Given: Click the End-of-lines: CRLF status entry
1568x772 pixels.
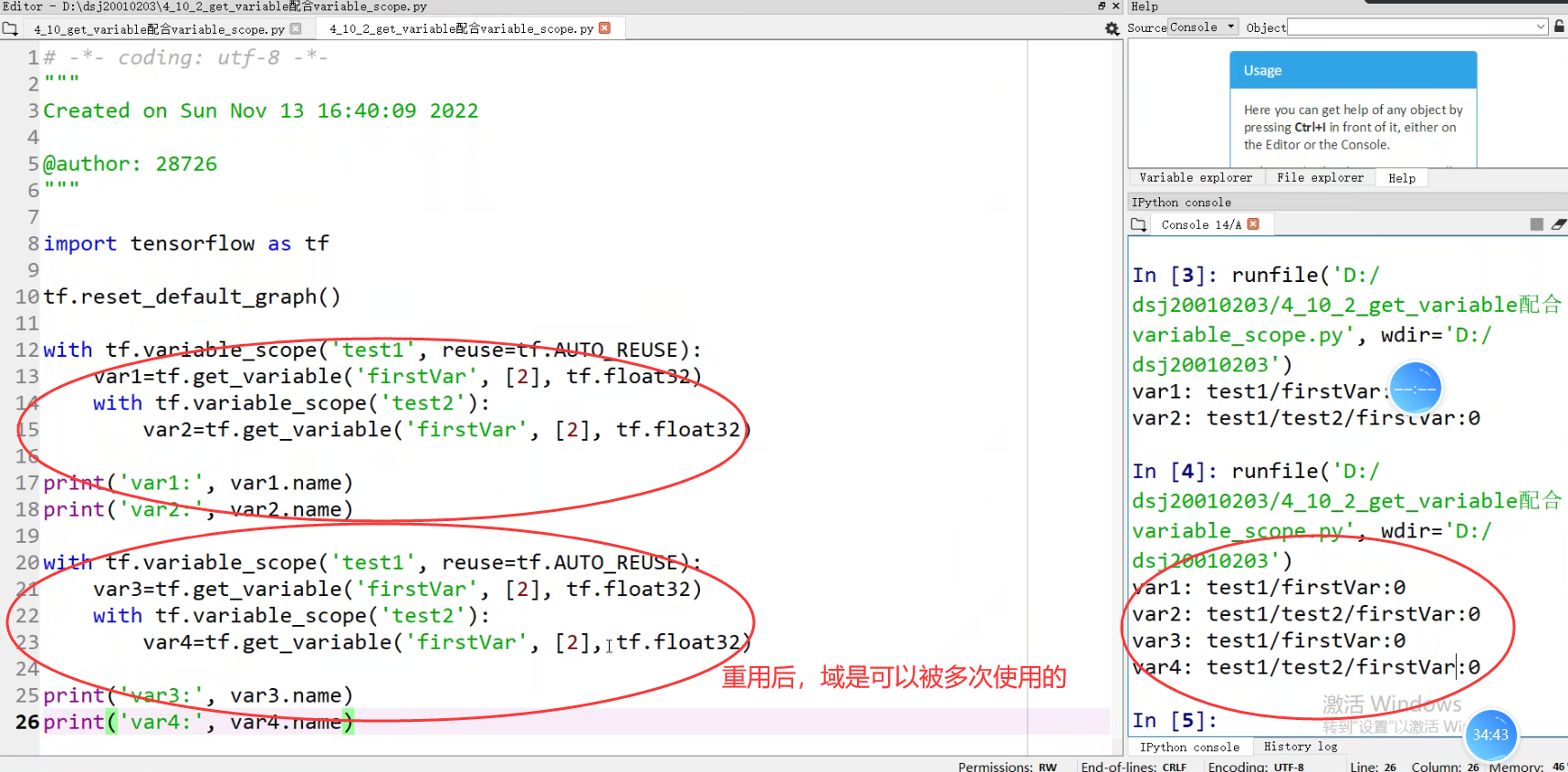Looking at the screenshot, I should 1134,767.
